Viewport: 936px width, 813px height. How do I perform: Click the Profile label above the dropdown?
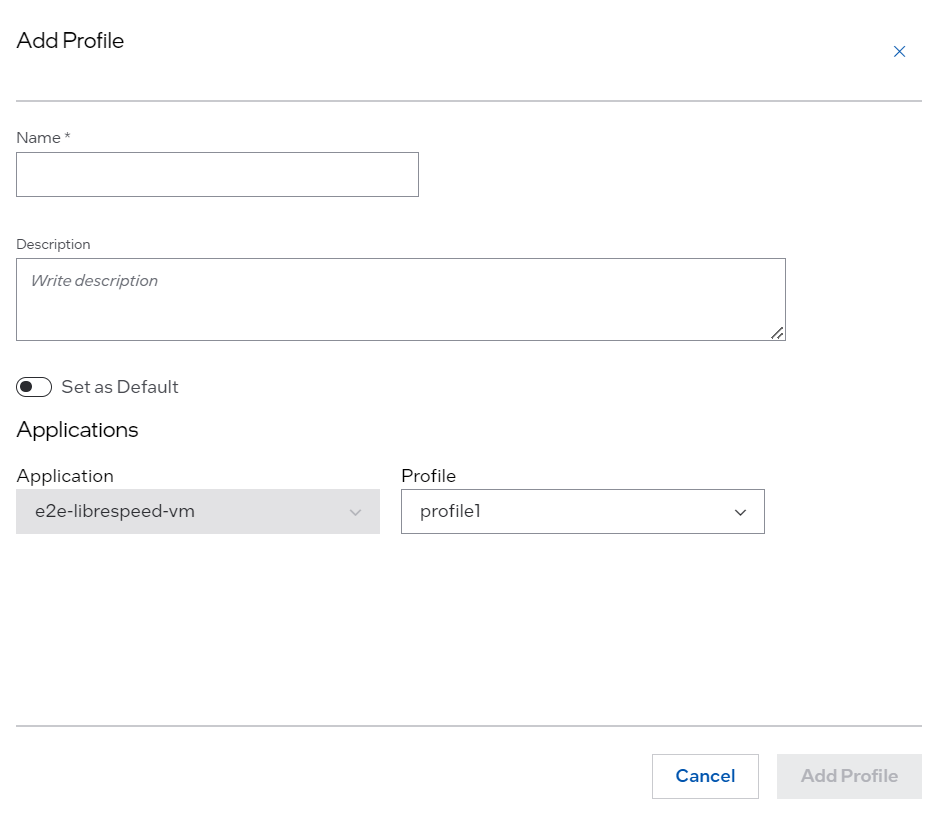coord(428,476)
